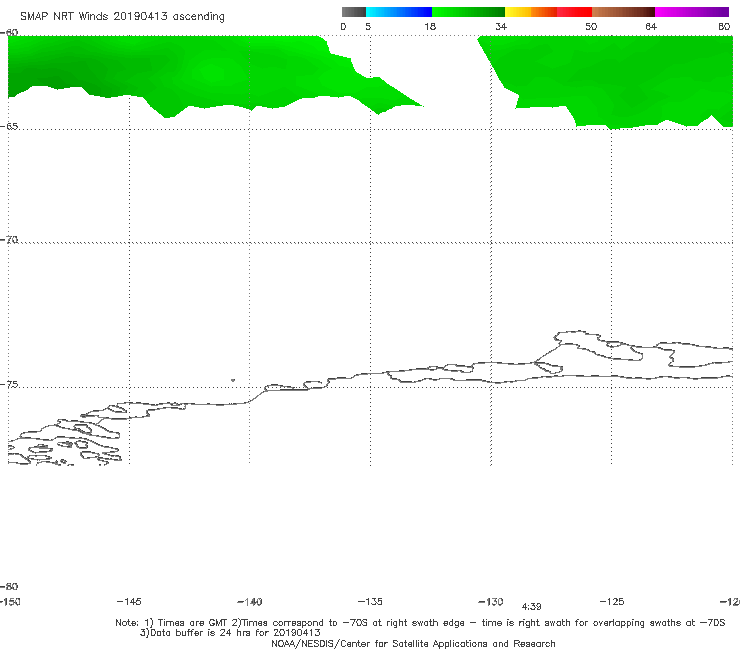This screenshot has width=740, height=650.
Task: Click the title 'SMAP NRT Winds 20190413 ascending'
Action: click(122, 16)
